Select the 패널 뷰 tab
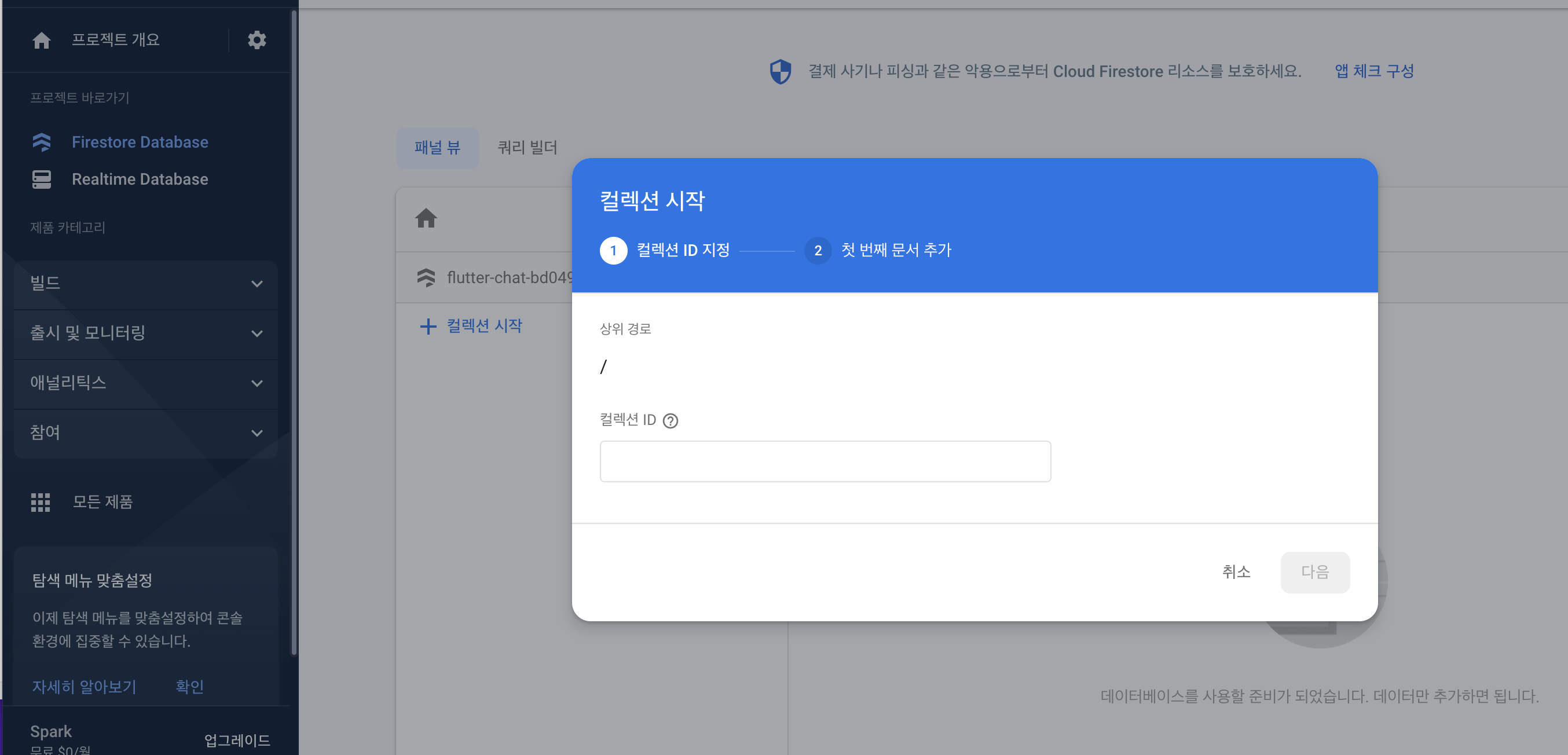 pyautogui.click(x=437, y=147)
